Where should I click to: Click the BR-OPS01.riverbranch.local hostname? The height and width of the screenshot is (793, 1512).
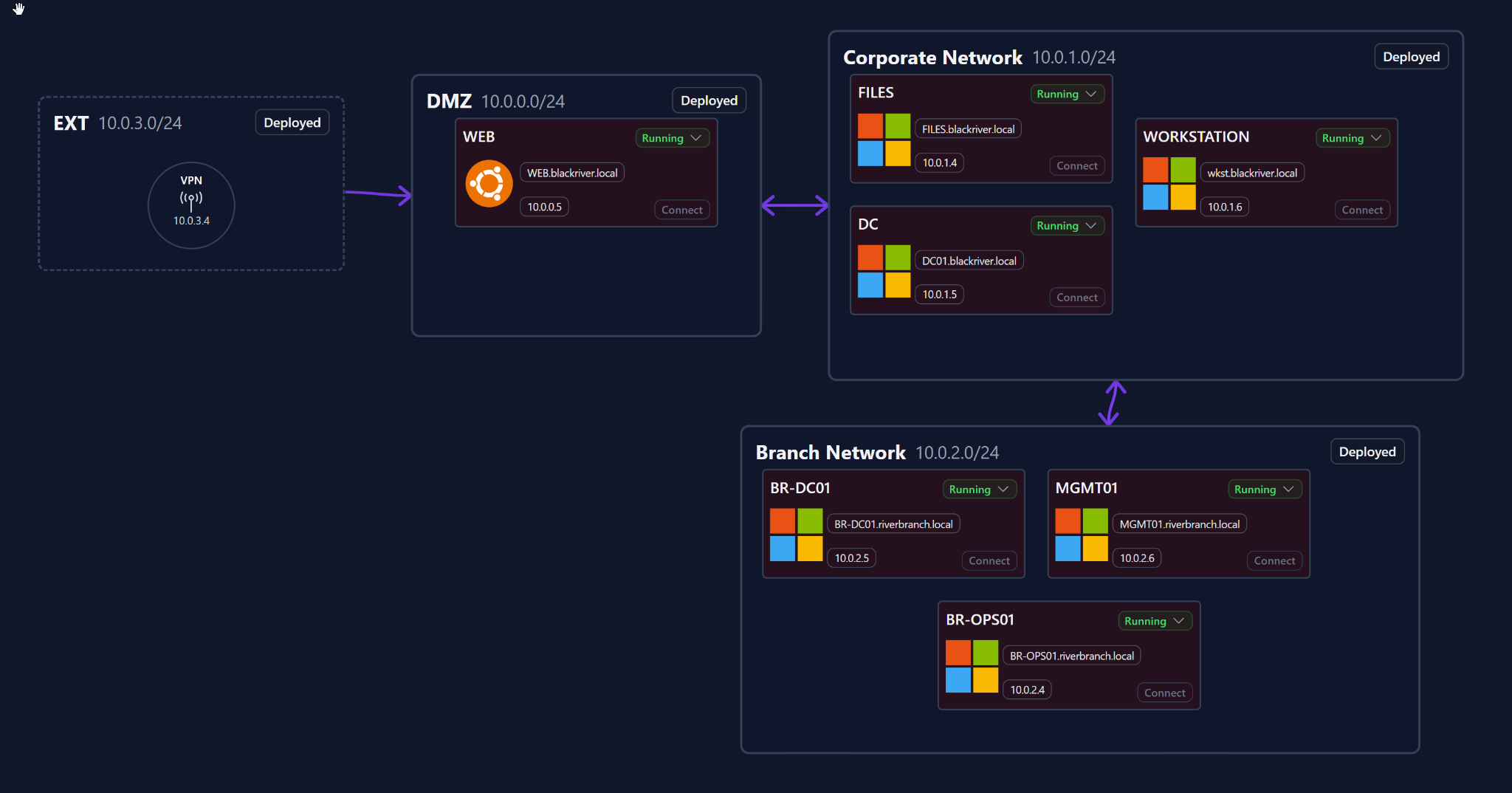point(1072,656)
